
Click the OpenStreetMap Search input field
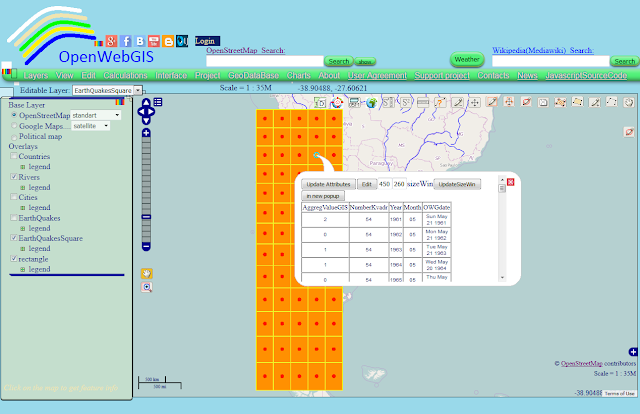point(264,61)
